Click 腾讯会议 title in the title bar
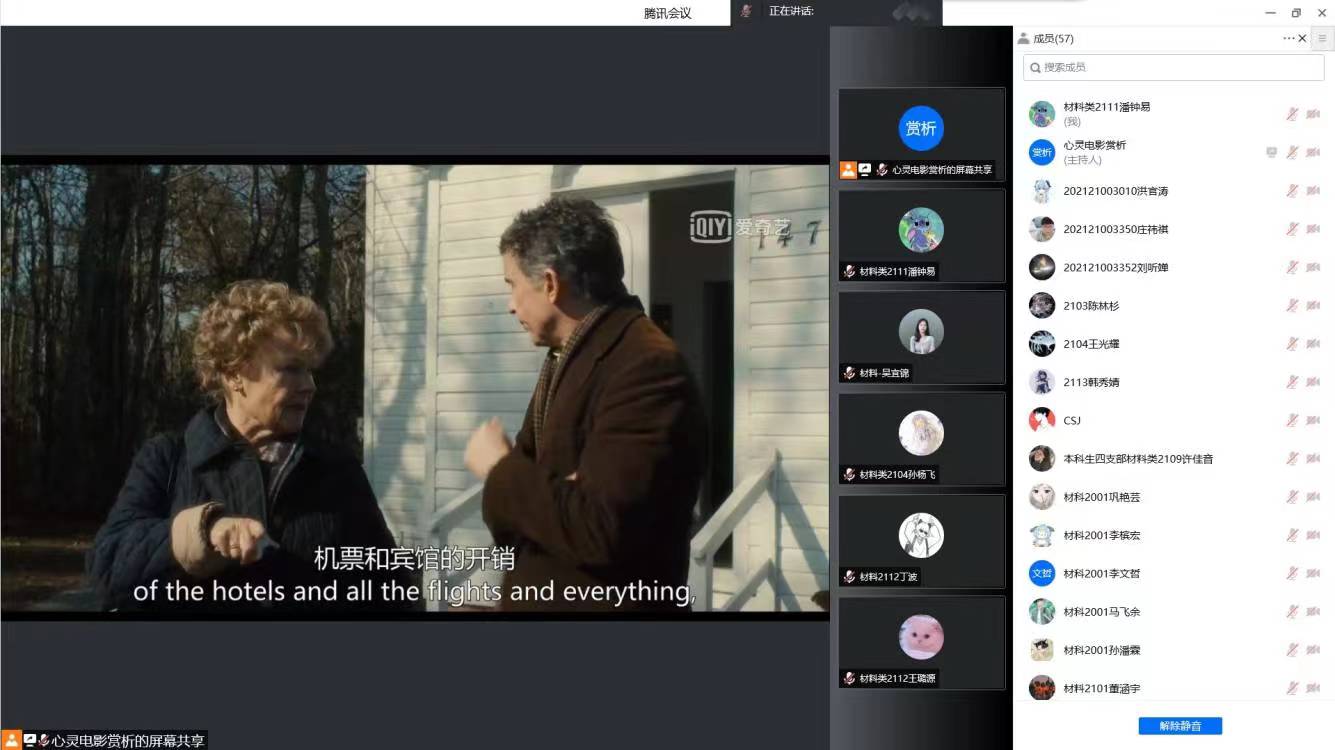The image size is (1335, 750). coord(667,13)
